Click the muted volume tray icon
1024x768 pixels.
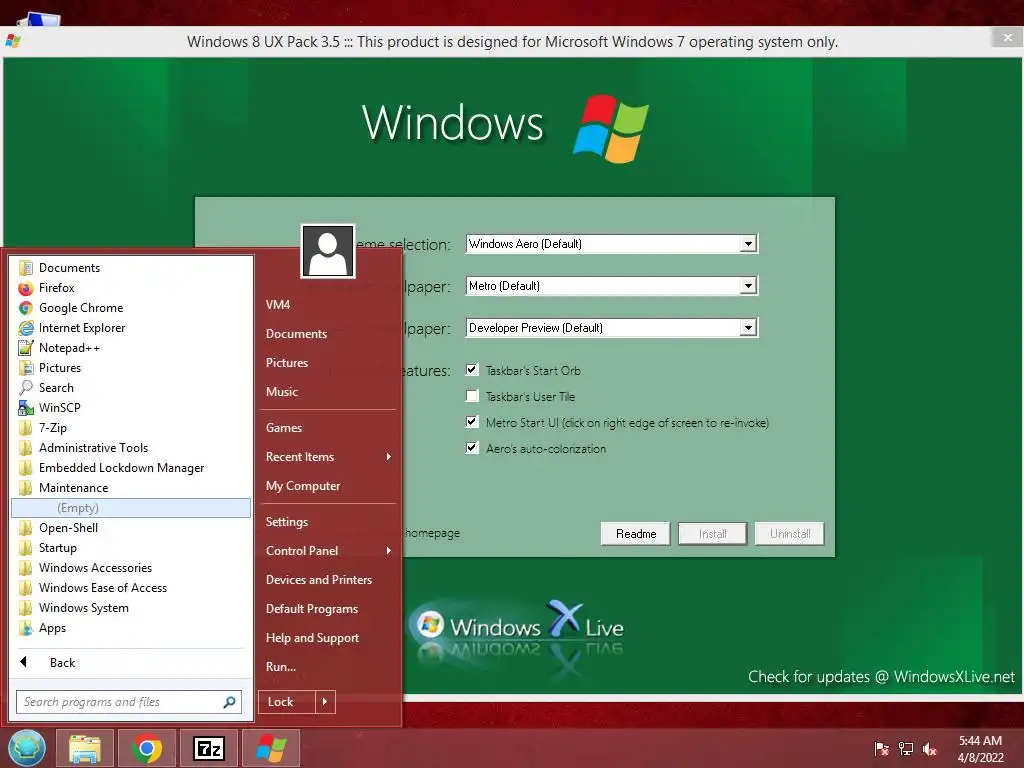click(930, 748)
